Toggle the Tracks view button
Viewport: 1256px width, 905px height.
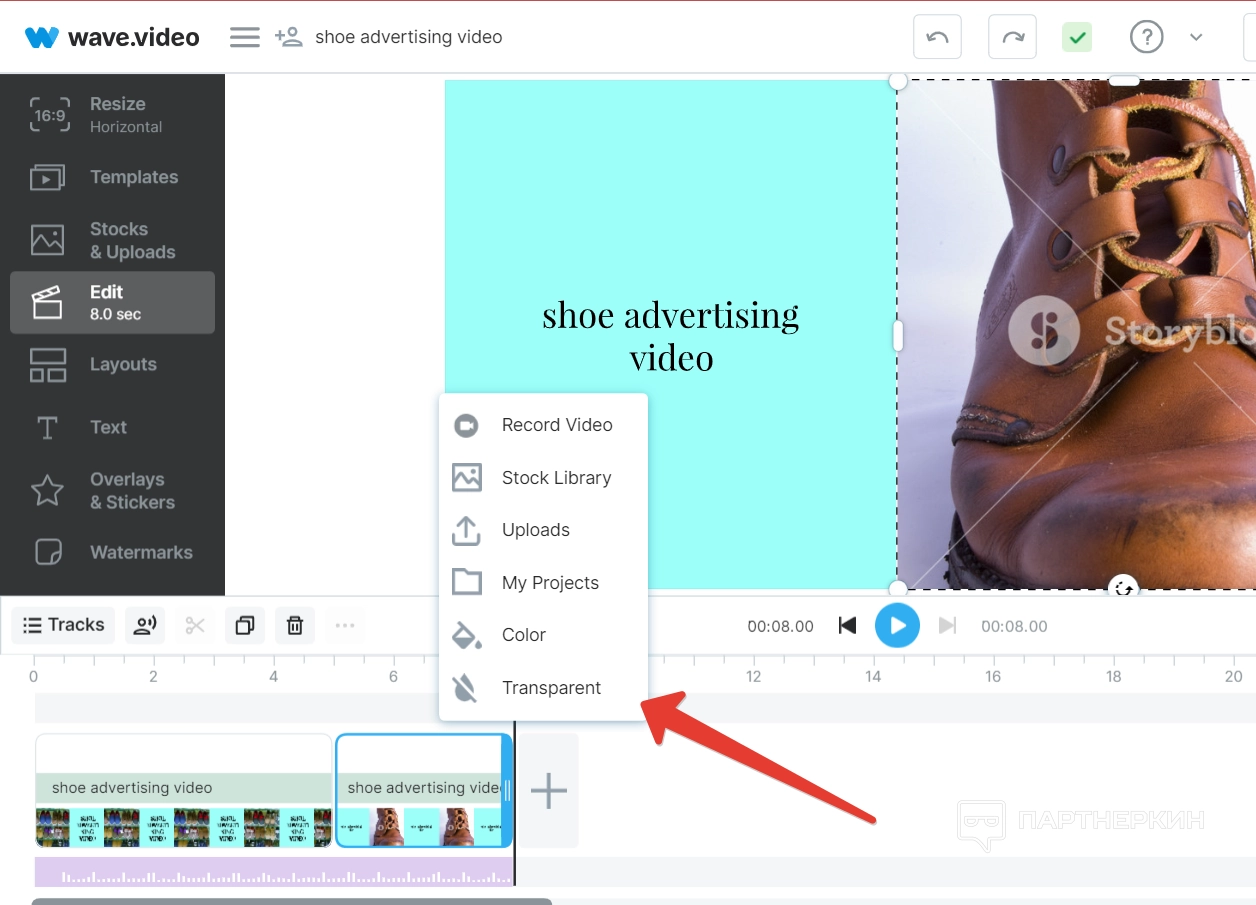[64, 625]
